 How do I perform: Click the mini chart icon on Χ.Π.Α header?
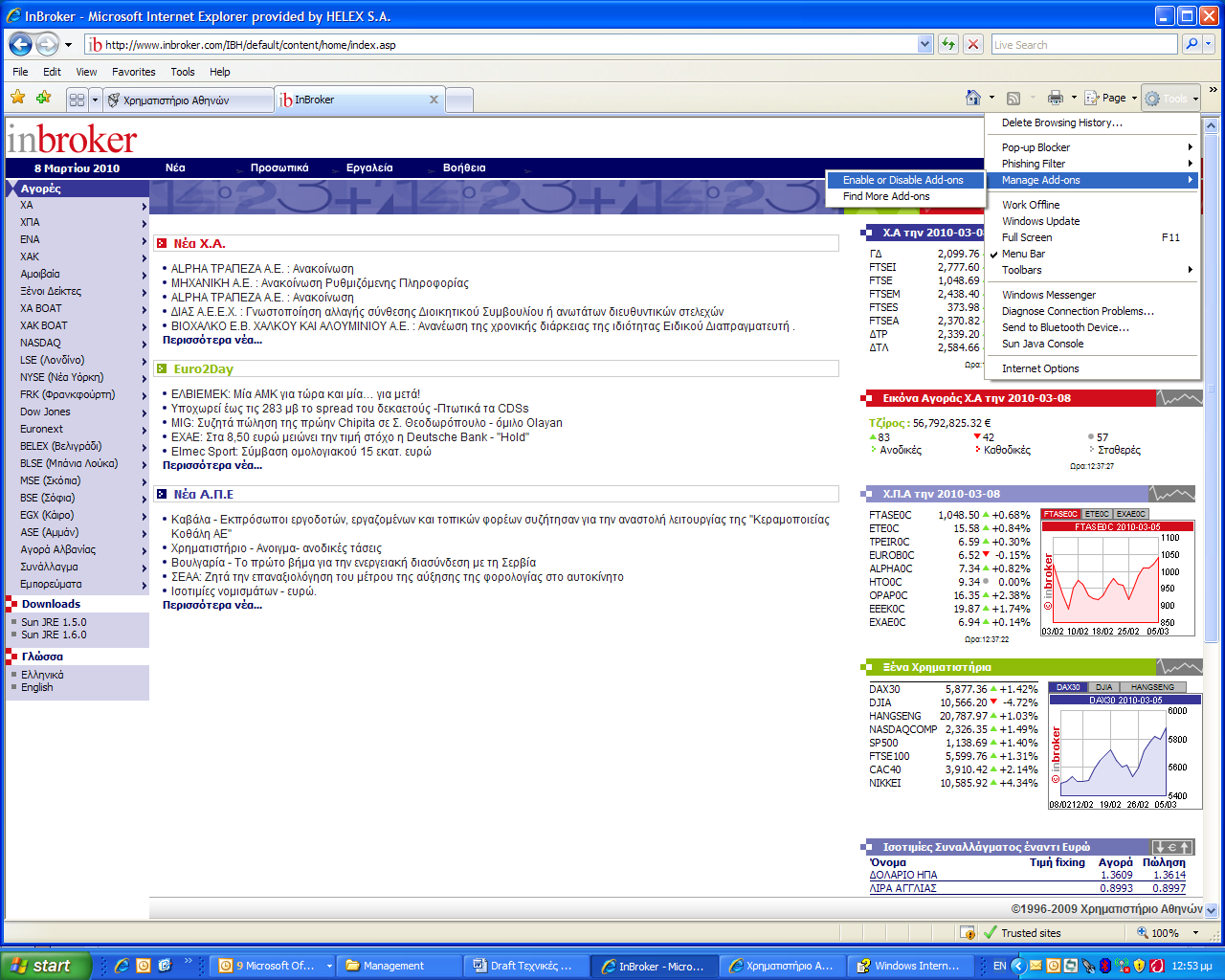click(x=1171, y=494)
